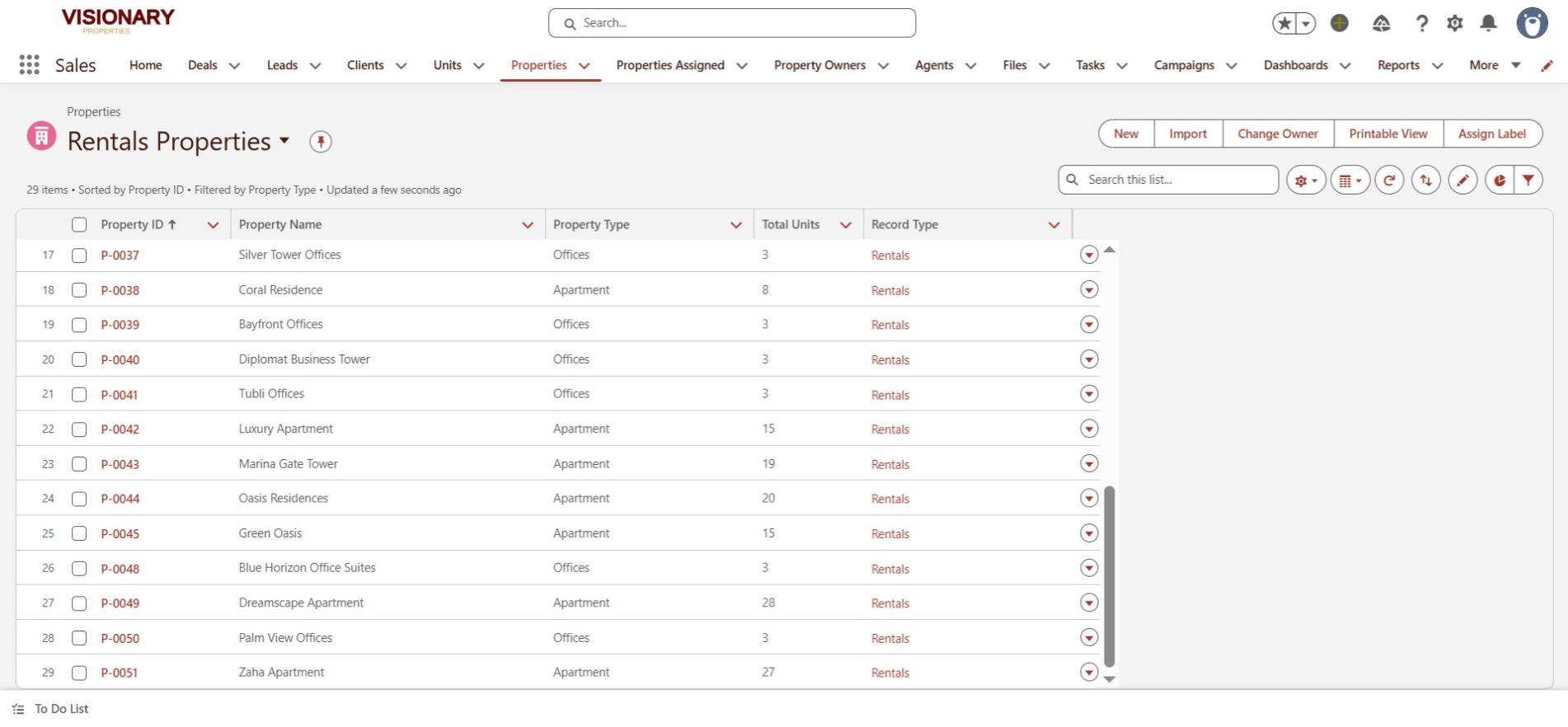Click the Help question mark icon

1422,23
